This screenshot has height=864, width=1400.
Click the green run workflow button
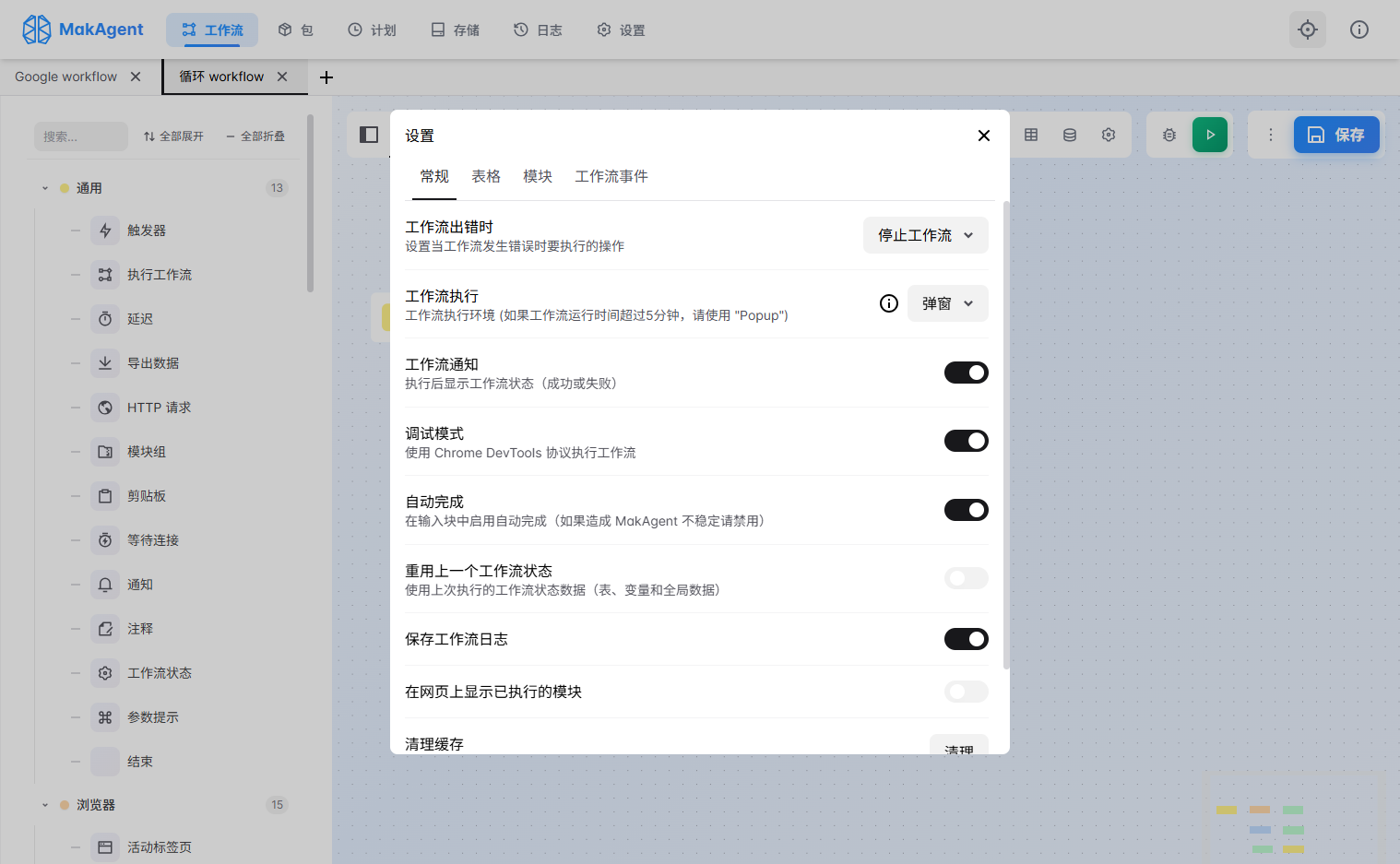point(1210,135)
